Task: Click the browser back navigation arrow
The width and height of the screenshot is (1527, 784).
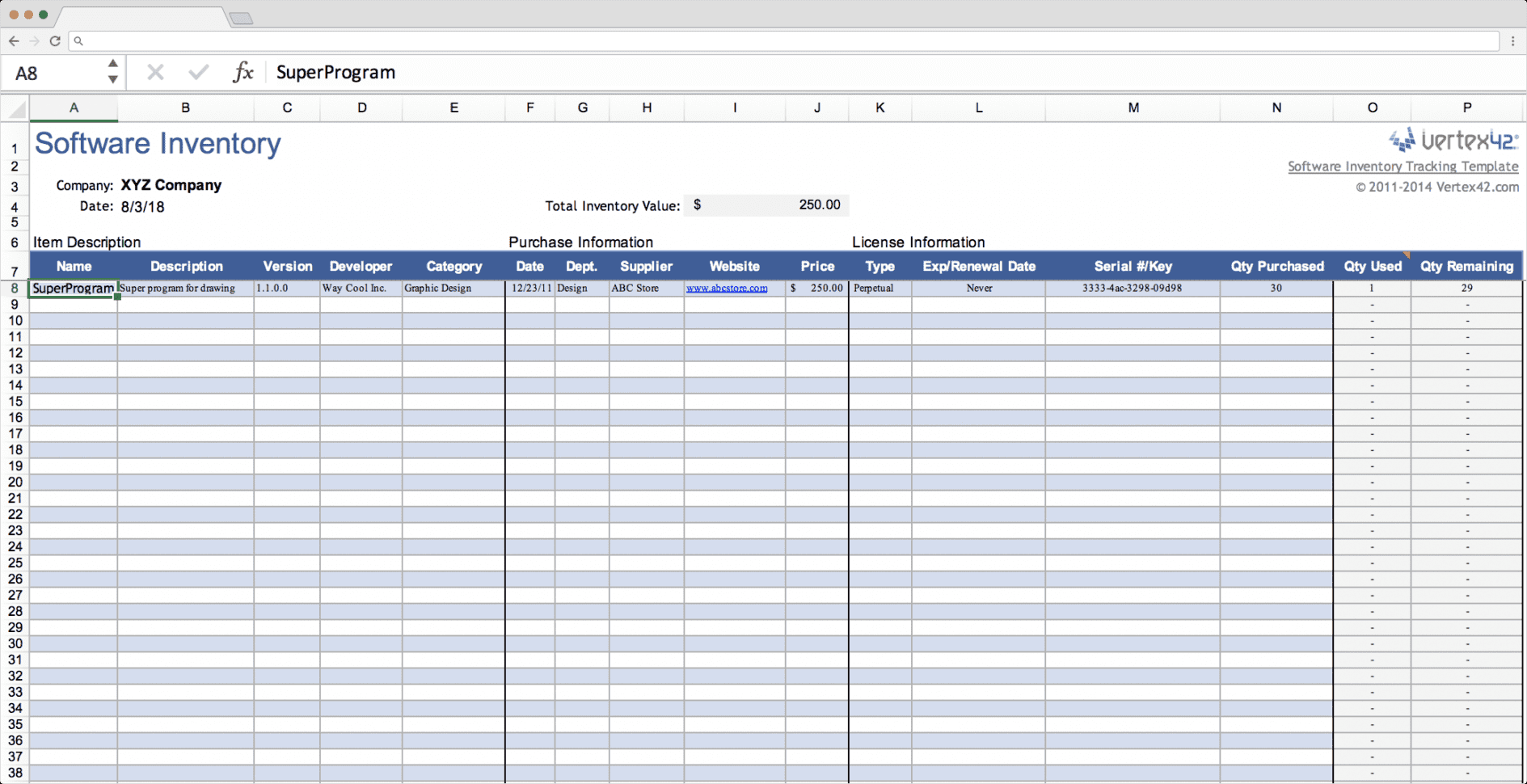Action: coord(14,41)
